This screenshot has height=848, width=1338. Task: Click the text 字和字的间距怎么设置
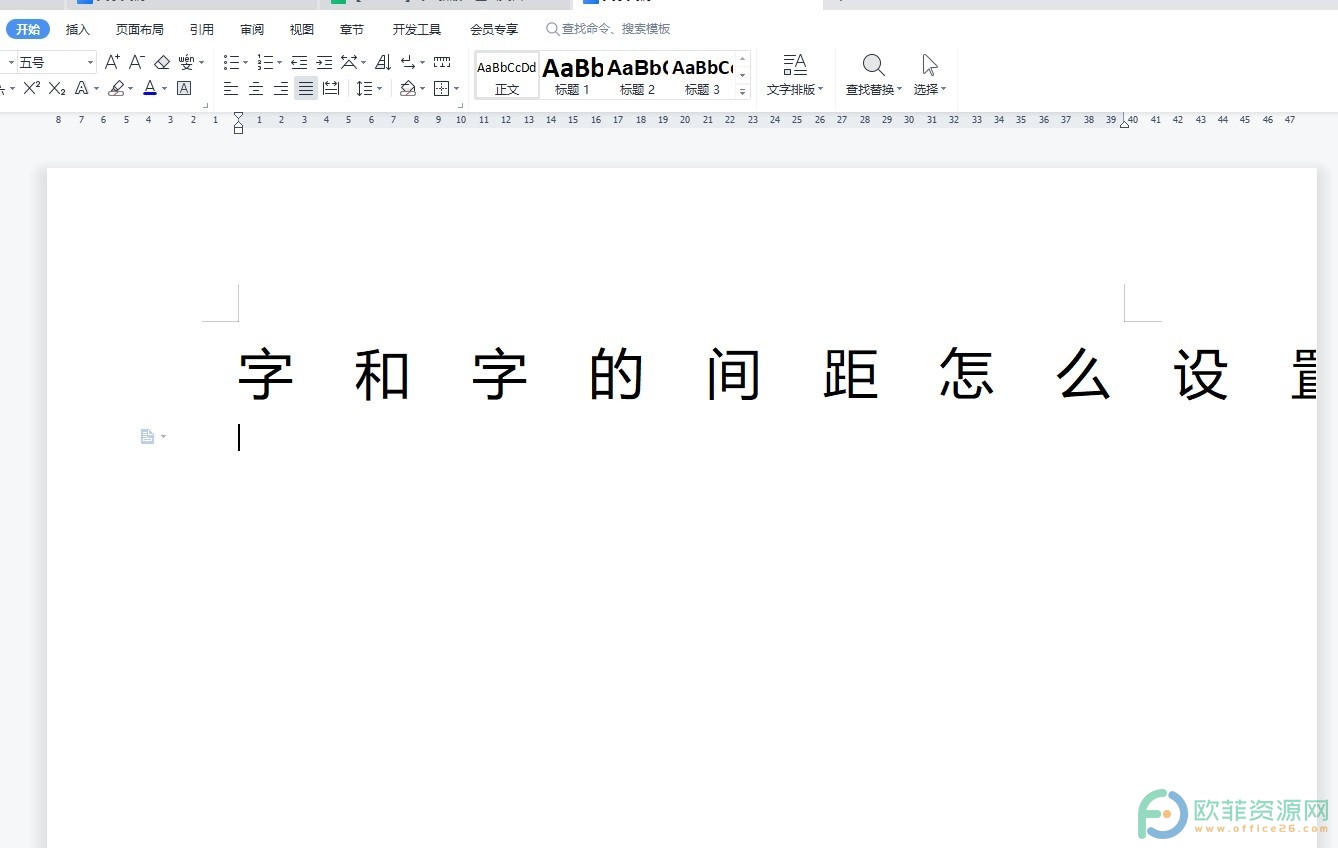click(777, 375)
